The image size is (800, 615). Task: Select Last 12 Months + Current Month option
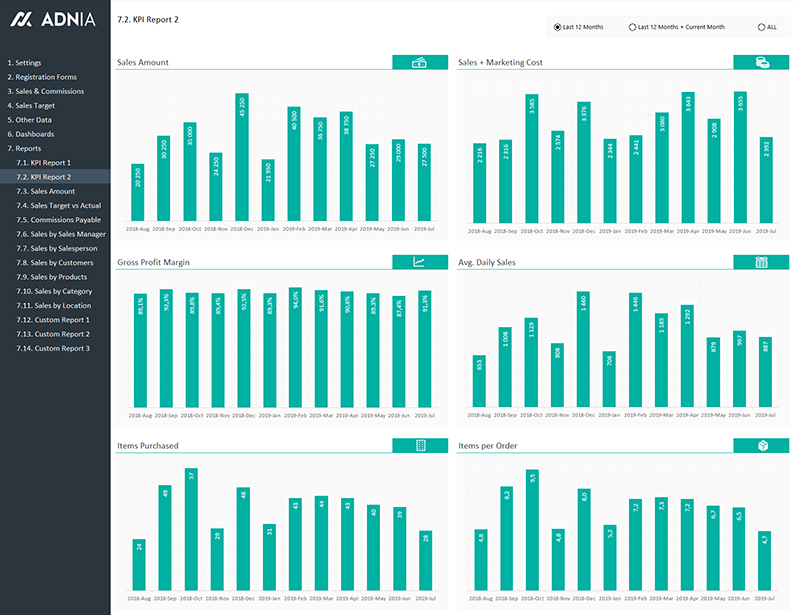(633, 27)
